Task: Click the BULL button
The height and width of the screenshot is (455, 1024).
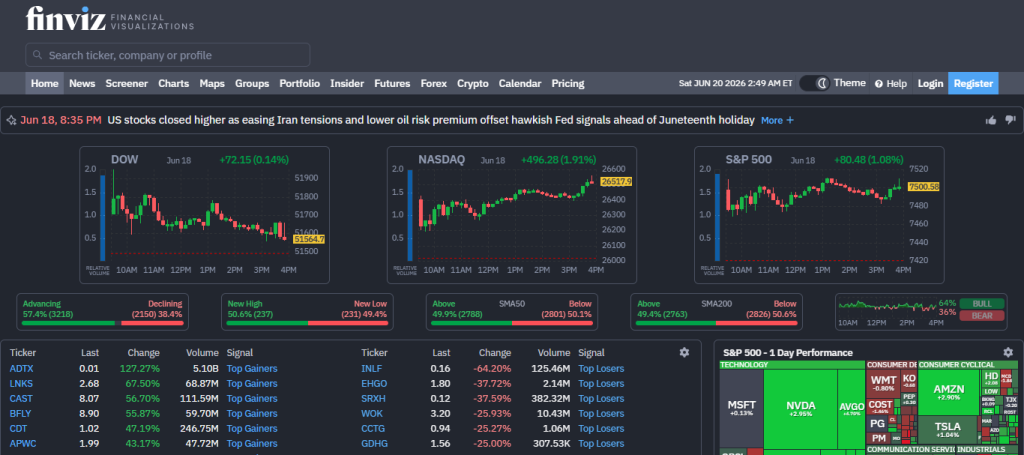Action: point(982,304)
